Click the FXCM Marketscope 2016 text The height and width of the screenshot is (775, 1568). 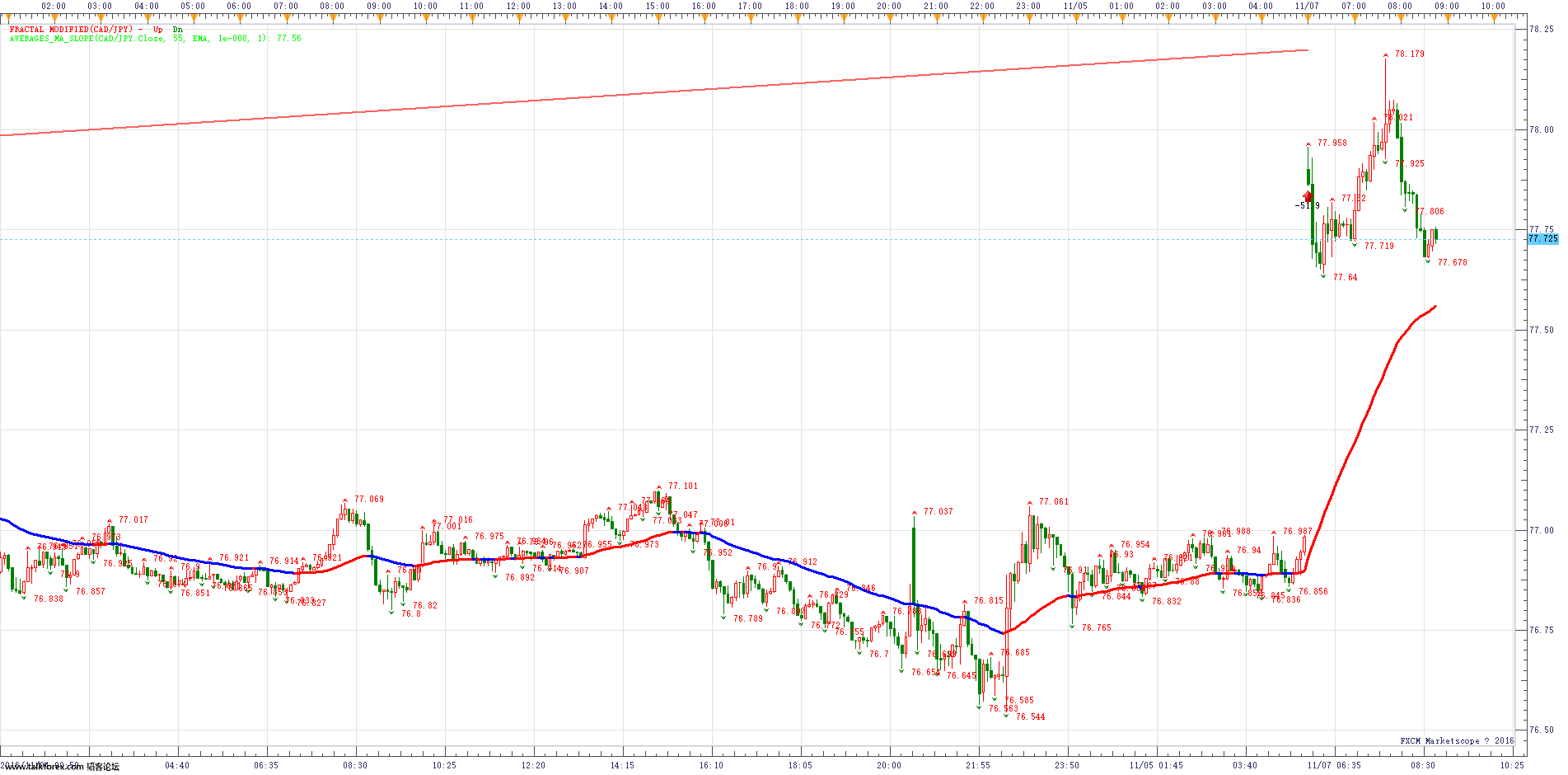(1457, 741)
